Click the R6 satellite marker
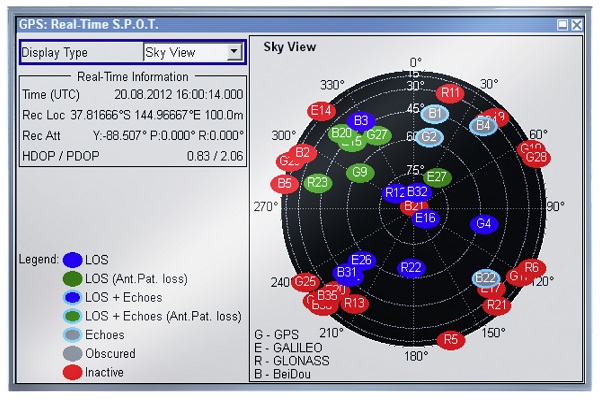Viewport: 600px width, 400px height. tap(532, 268)
